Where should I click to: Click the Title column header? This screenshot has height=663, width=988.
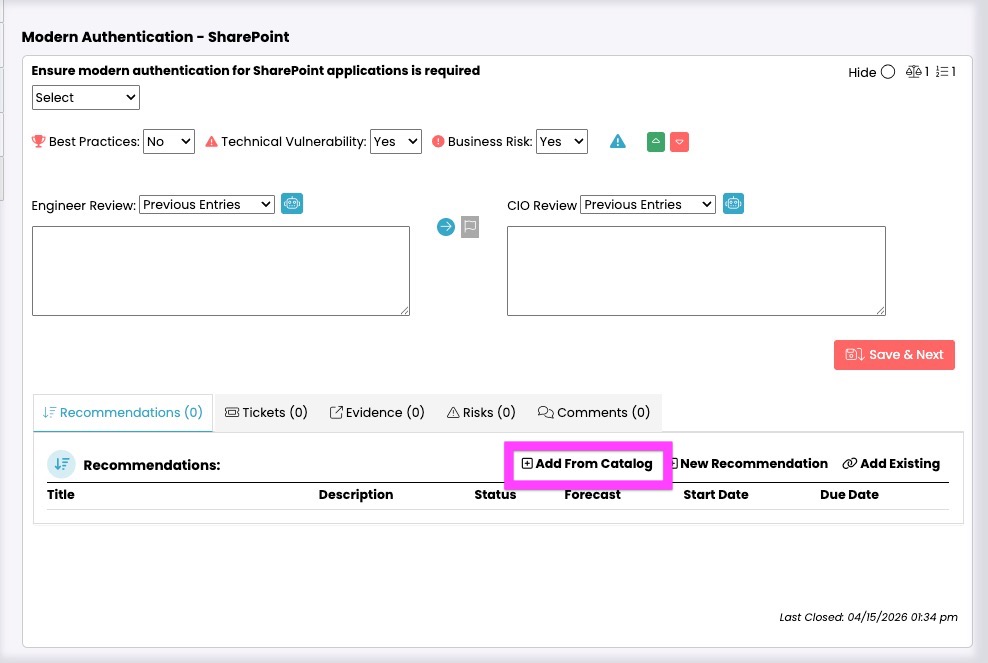tap(60, 495)
